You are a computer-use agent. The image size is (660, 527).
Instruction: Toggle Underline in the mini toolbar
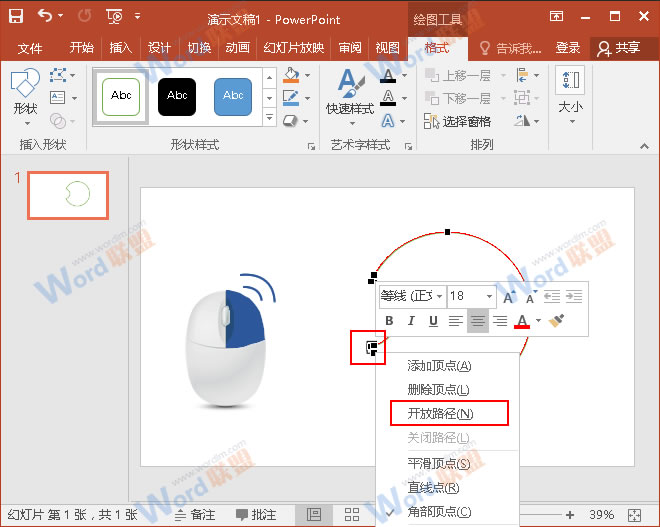coord(433,321)
